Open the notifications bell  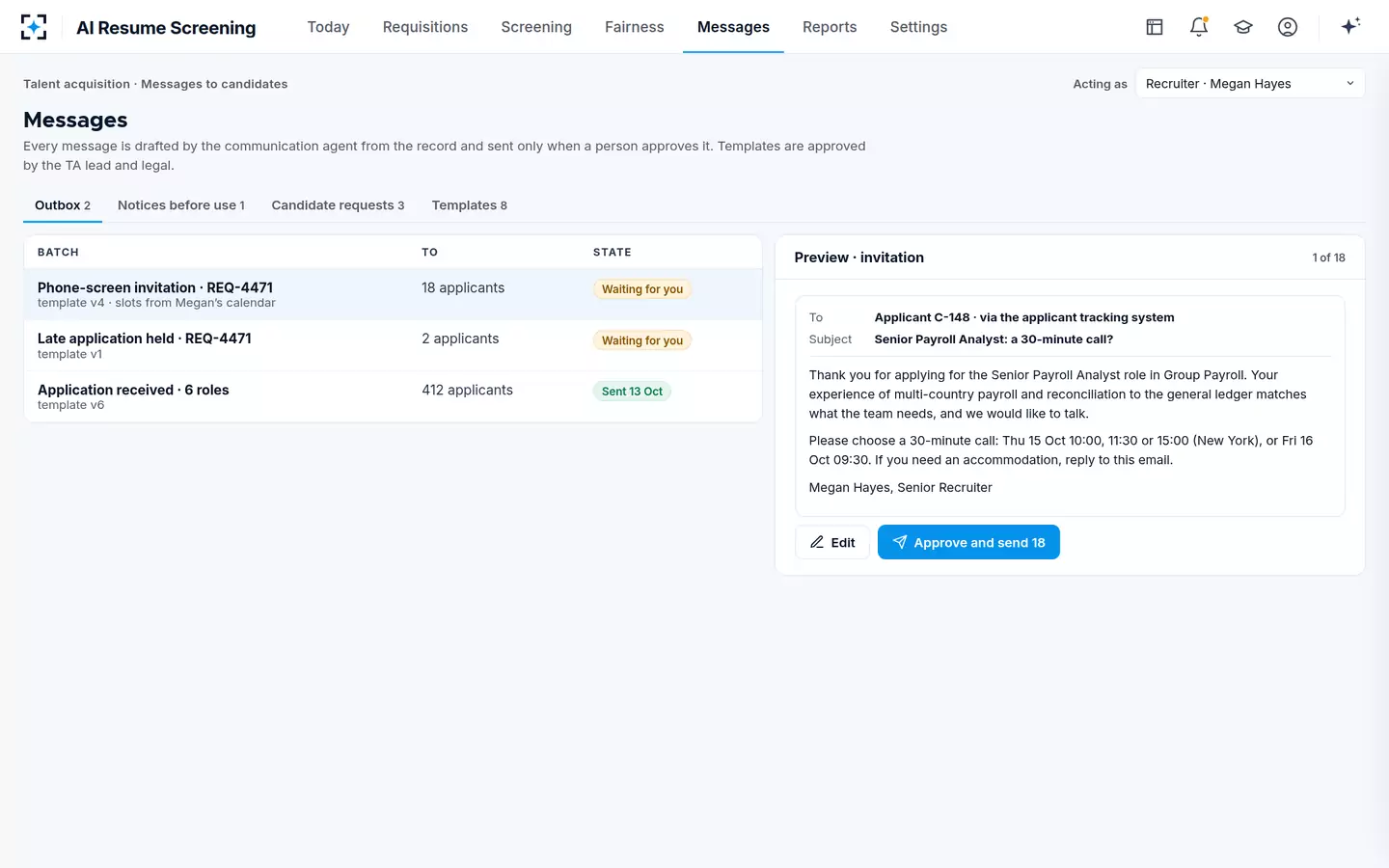tap(1199, 27)
